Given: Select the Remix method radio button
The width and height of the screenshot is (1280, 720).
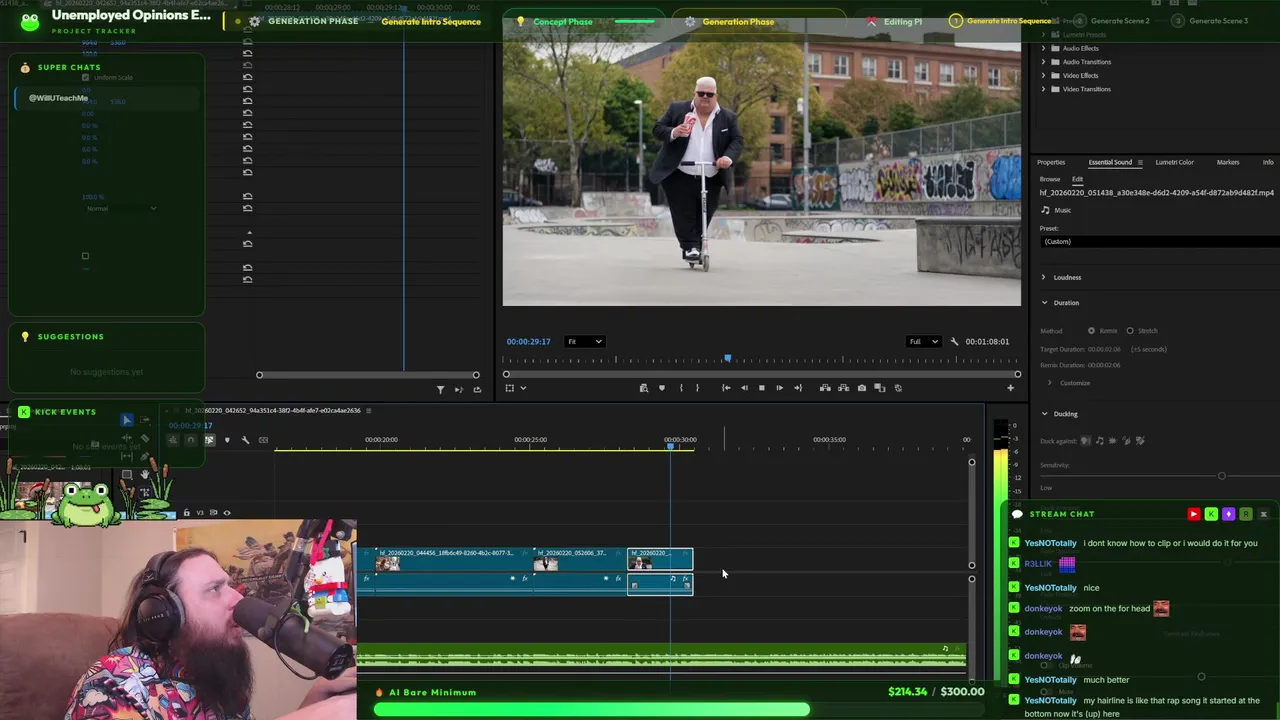Looking at the screenshot, I should pyautogui.click(x=1091, y=331).
